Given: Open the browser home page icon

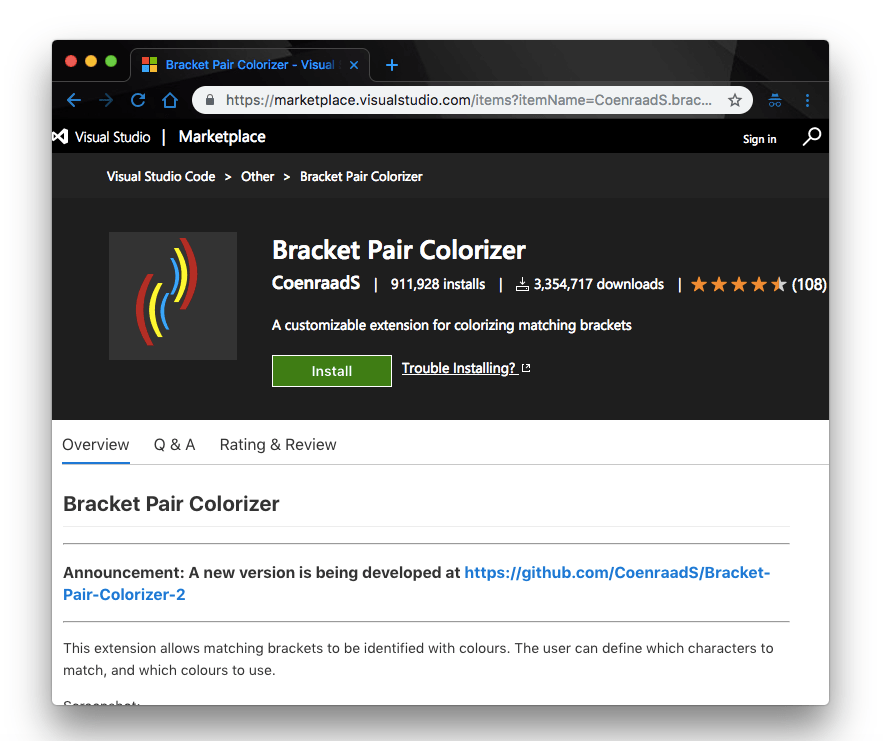Looking at the screenshot, I should click(x=170, y=100).
